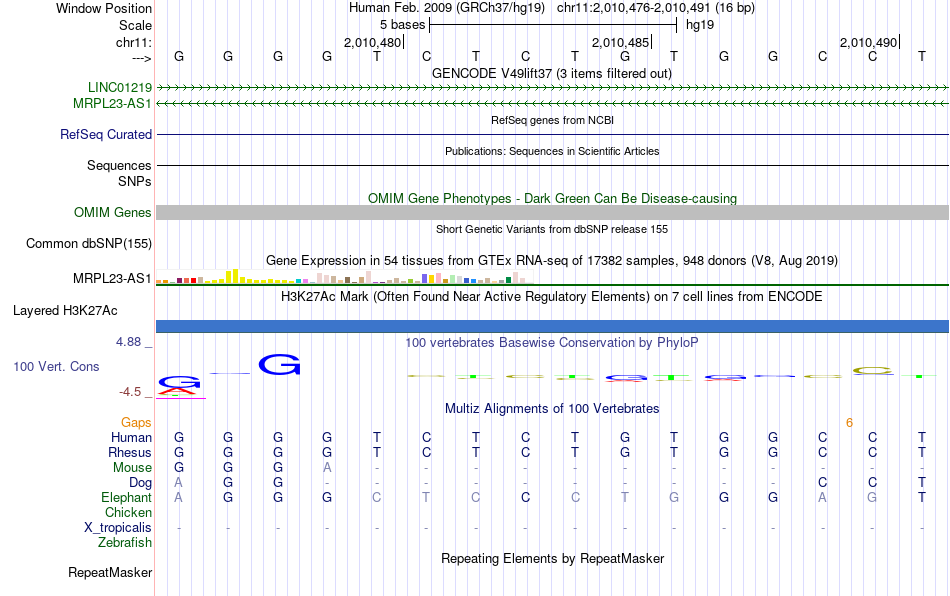Click the blue Layered H3K27Ac signal bar
Image resolution: width=950 pixels, height=596 pixels.
pos(553,326)
